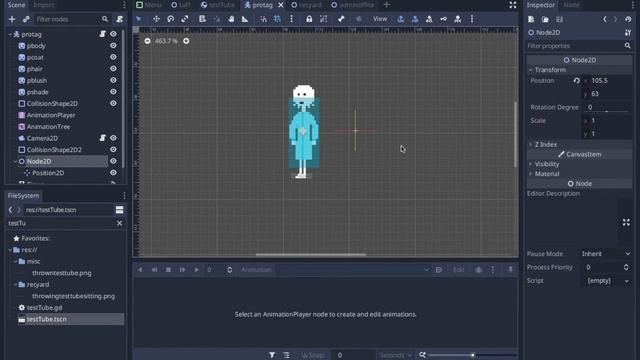The height and width of the screenshot is (360, 640).
Task: Open the snapping options three-dot menu
Action: tap(291, 19)
